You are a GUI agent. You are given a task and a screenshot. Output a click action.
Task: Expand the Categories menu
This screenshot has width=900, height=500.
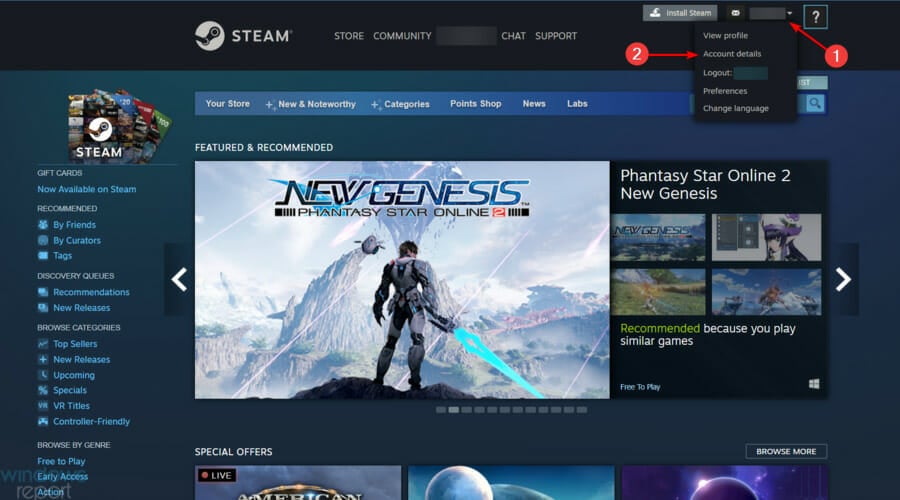point(400,104)
